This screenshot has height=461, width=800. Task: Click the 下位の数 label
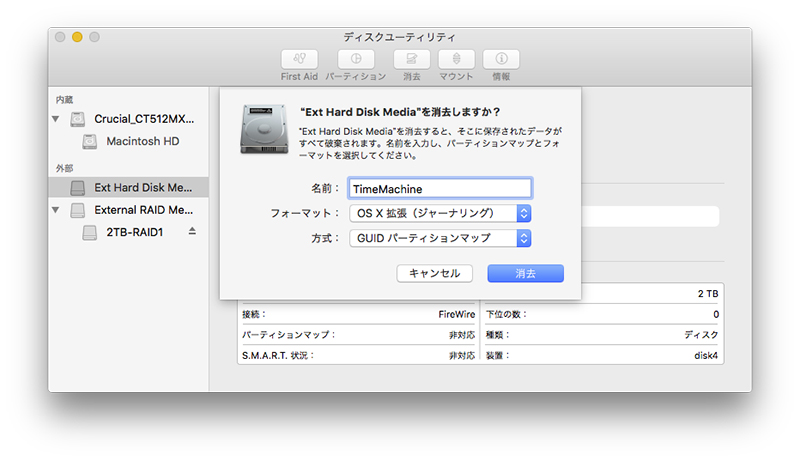[506, 315]
